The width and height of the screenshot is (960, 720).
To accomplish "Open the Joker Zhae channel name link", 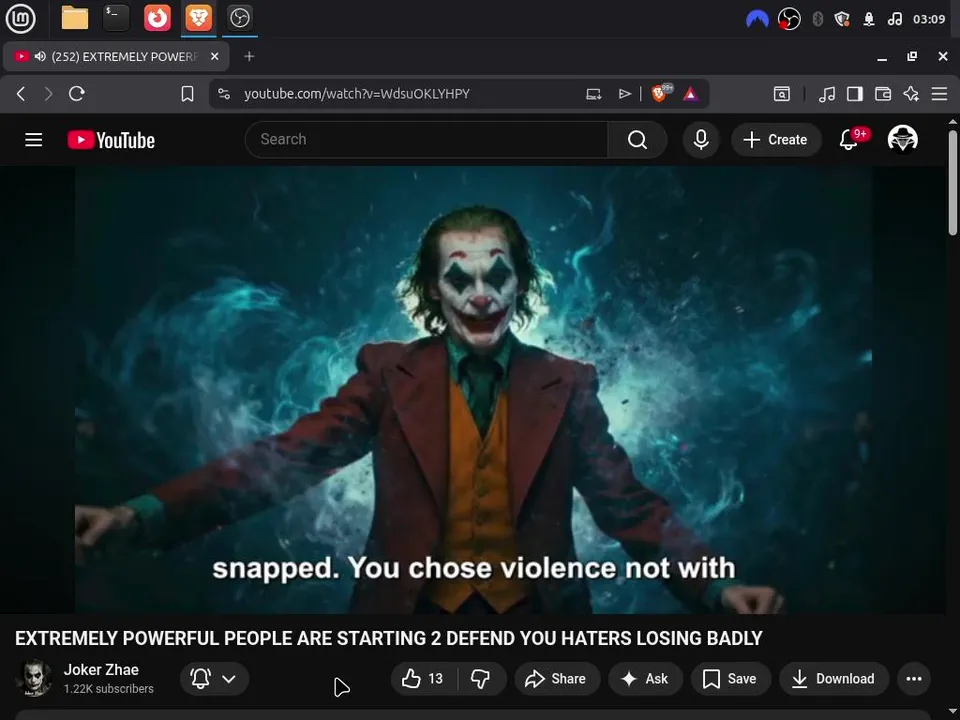I will coord(101,670).
